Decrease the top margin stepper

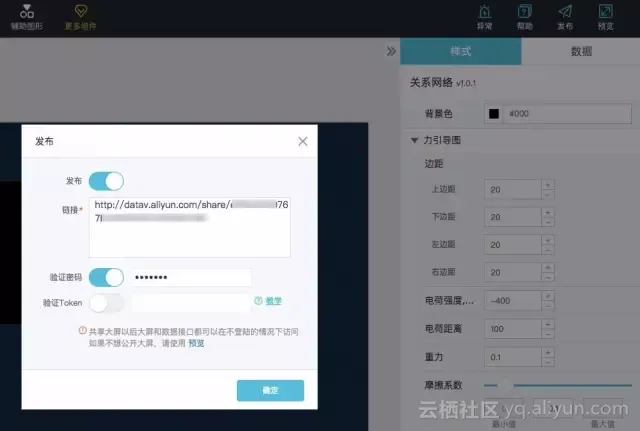point(548,195)
